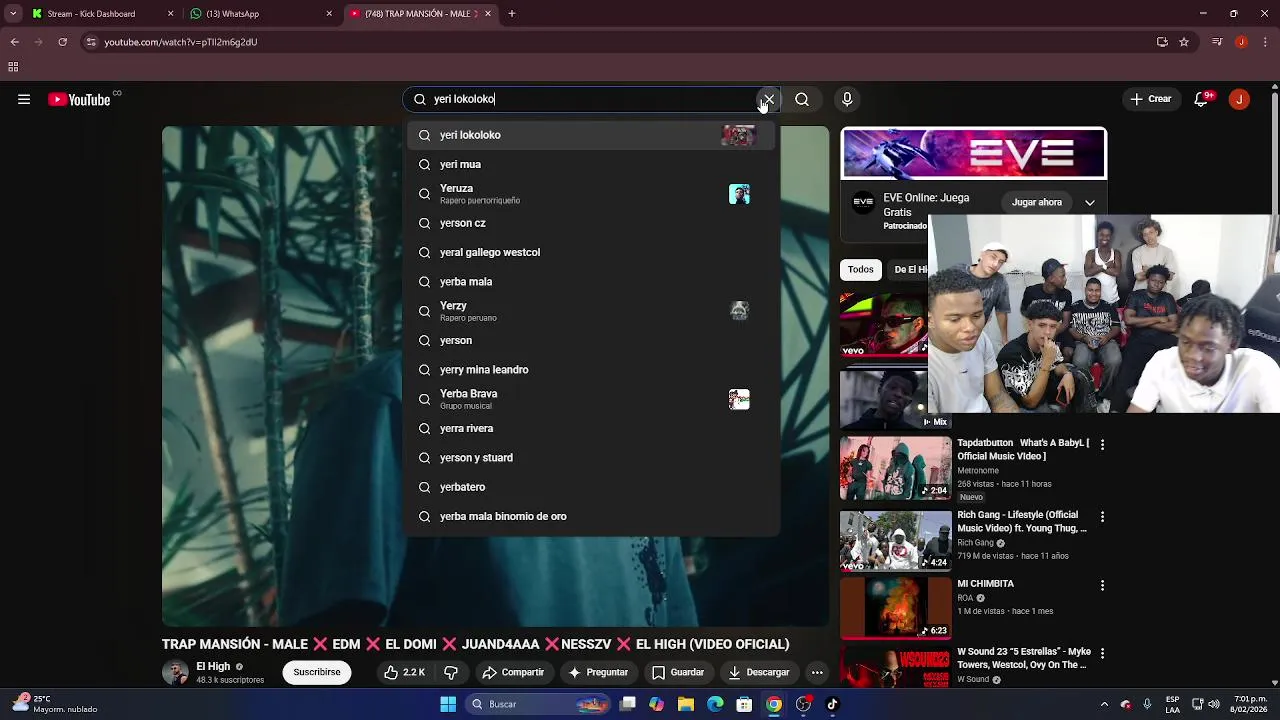Screen dimensions: 1280x720
Task: Open the tab search dropdown arrow
Action: 13,14
